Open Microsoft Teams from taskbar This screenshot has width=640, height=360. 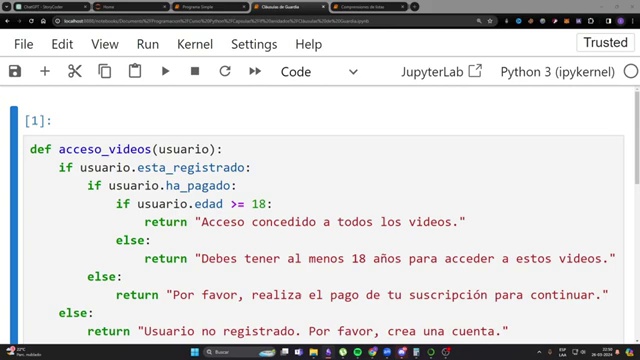coord(299,352)
